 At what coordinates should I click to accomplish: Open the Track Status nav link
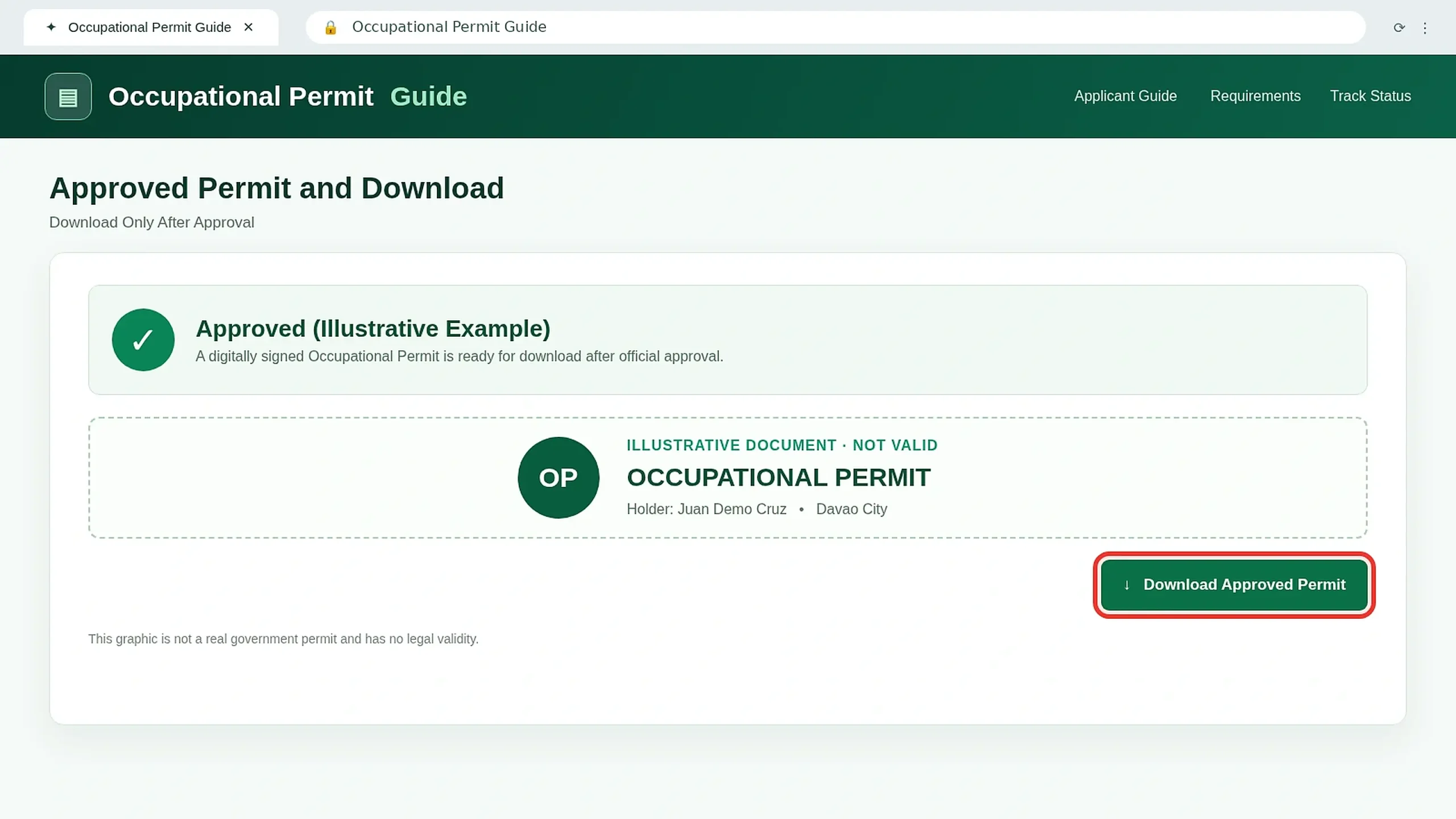coord(1370,96)
